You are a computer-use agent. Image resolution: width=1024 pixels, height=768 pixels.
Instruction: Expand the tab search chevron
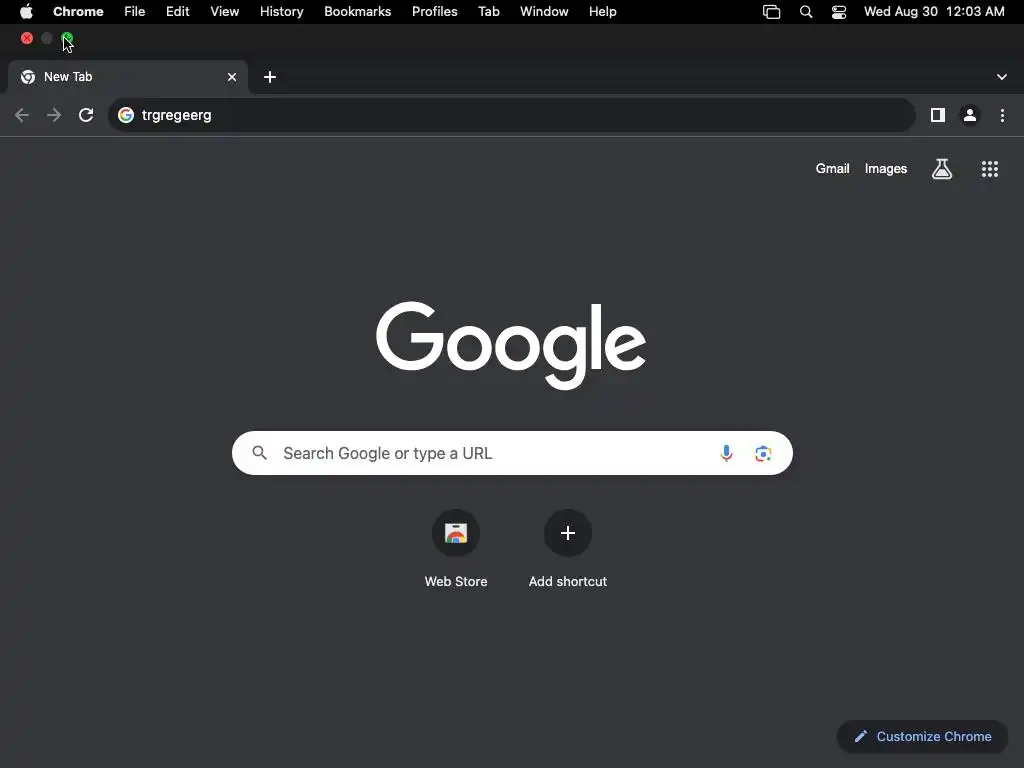[1002, 77]
